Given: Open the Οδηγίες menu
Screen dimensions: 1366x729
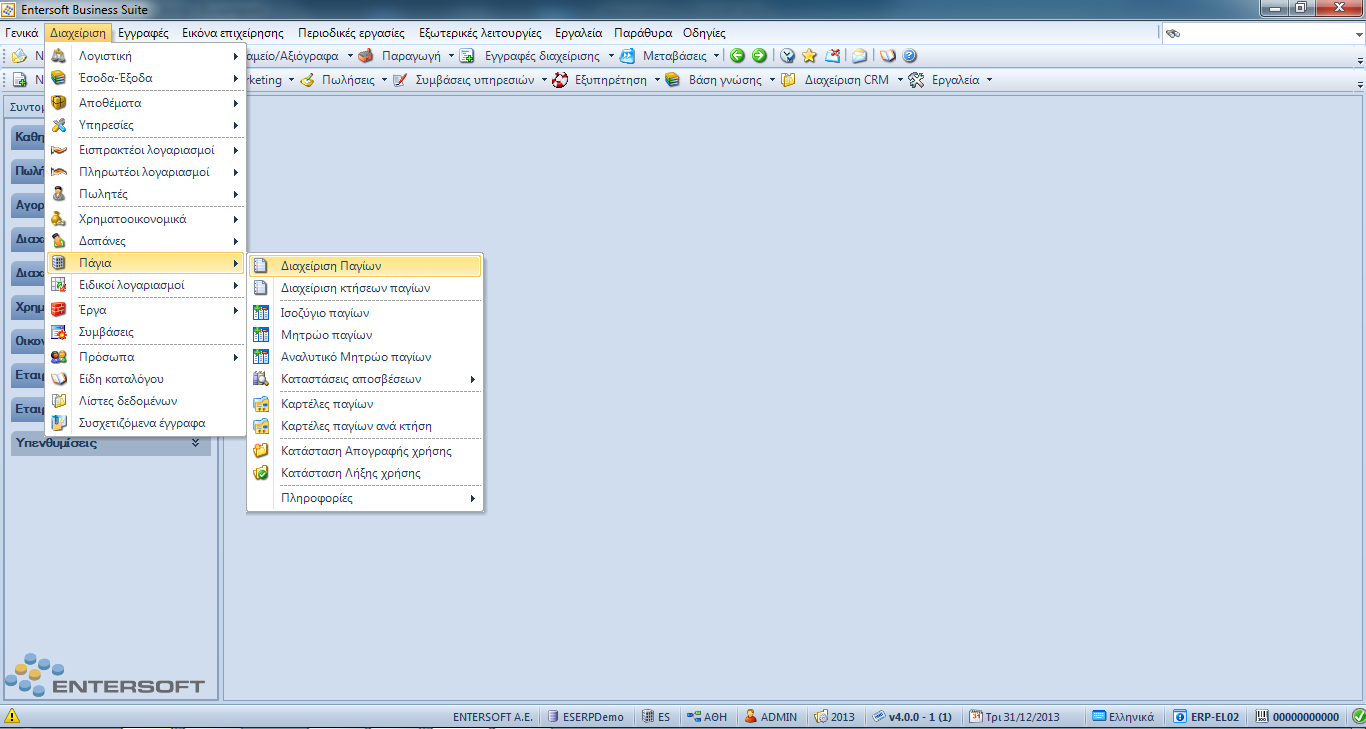Looking at the screenshot, I should point(704,33).
